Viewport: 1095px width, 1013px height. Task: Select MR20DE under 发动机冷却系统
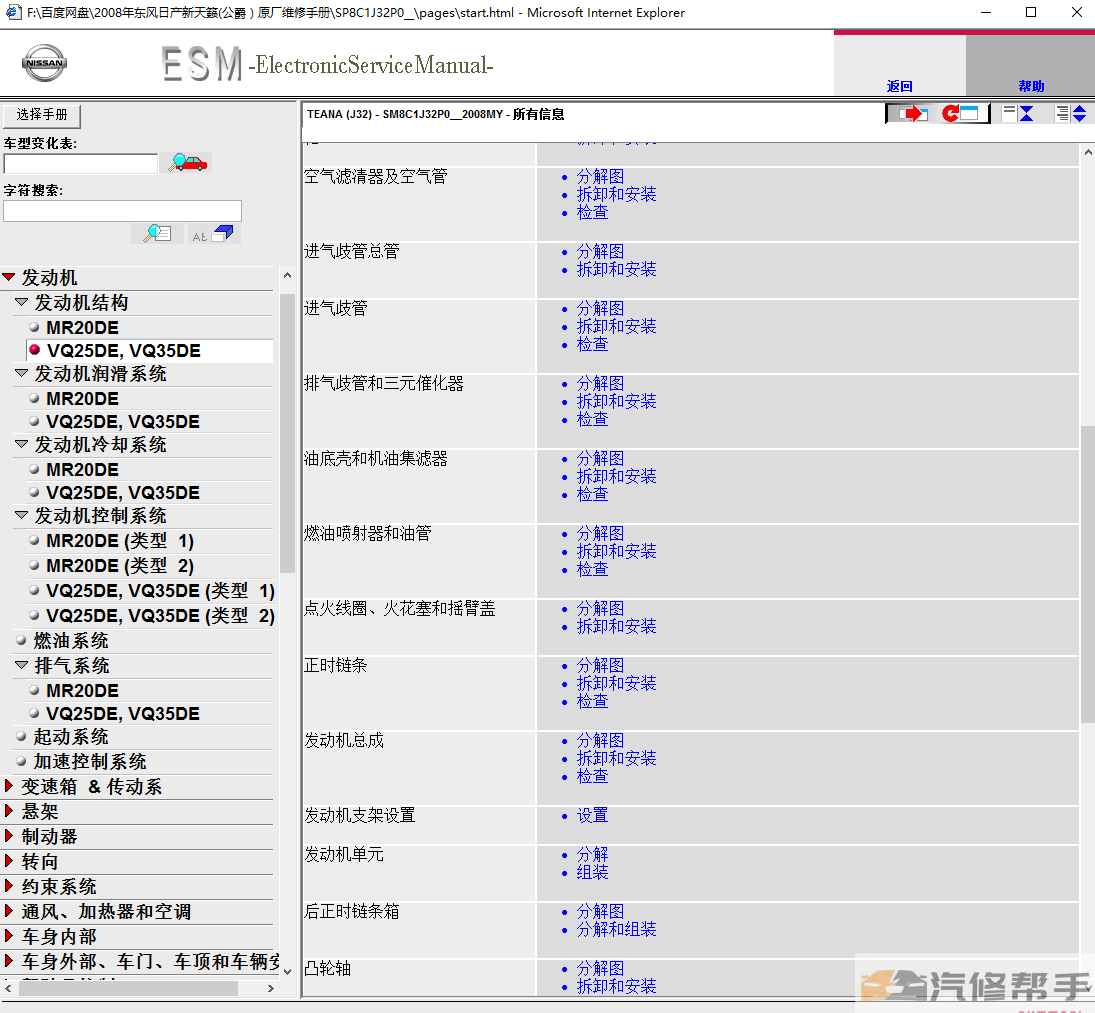82,469
